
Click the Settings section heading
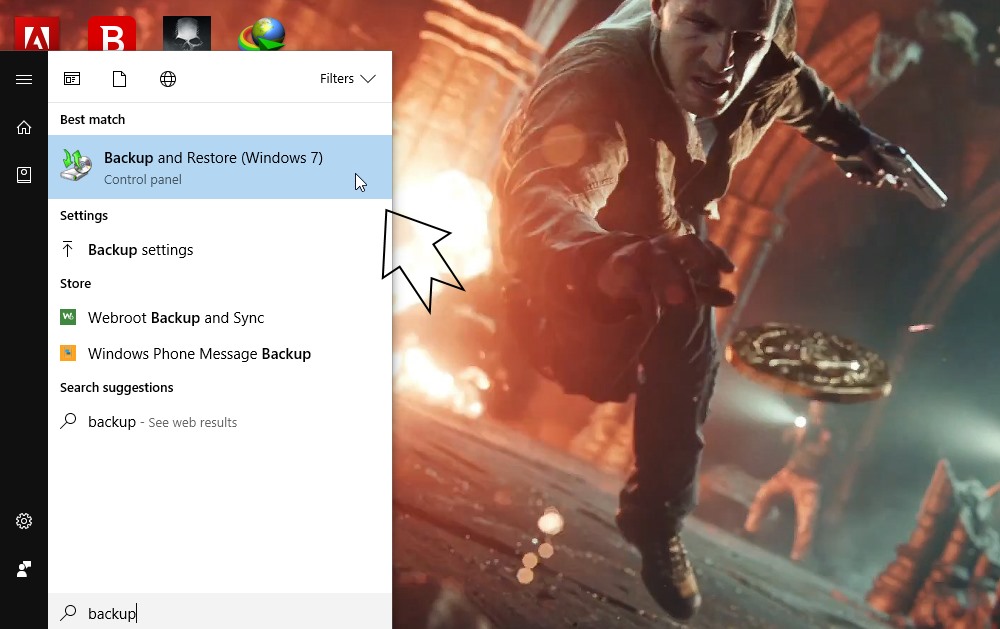84,216
